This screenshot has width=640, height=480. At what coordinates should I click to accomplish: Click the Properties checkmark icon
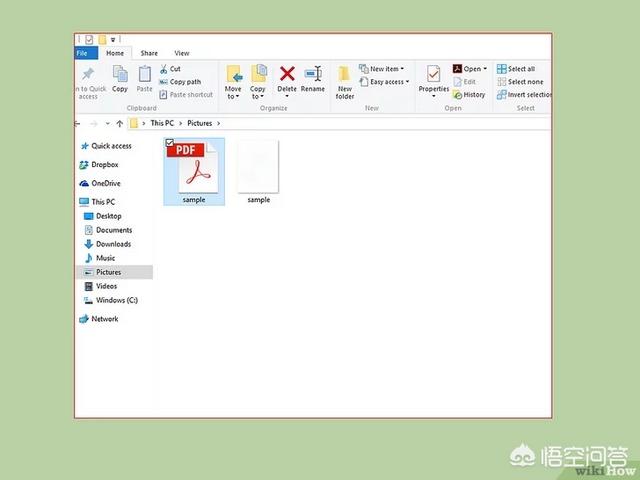pos(433,74)
